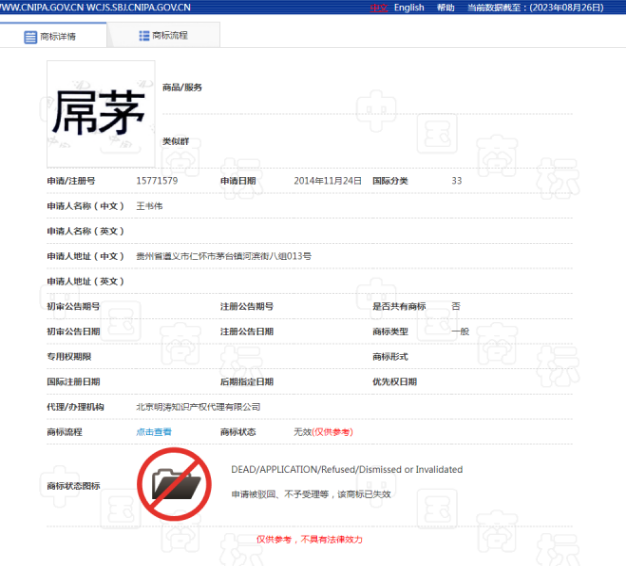This screenshot has width=627, height=566.
Task: Click the application number 15771579
Action: coord(157,181)
